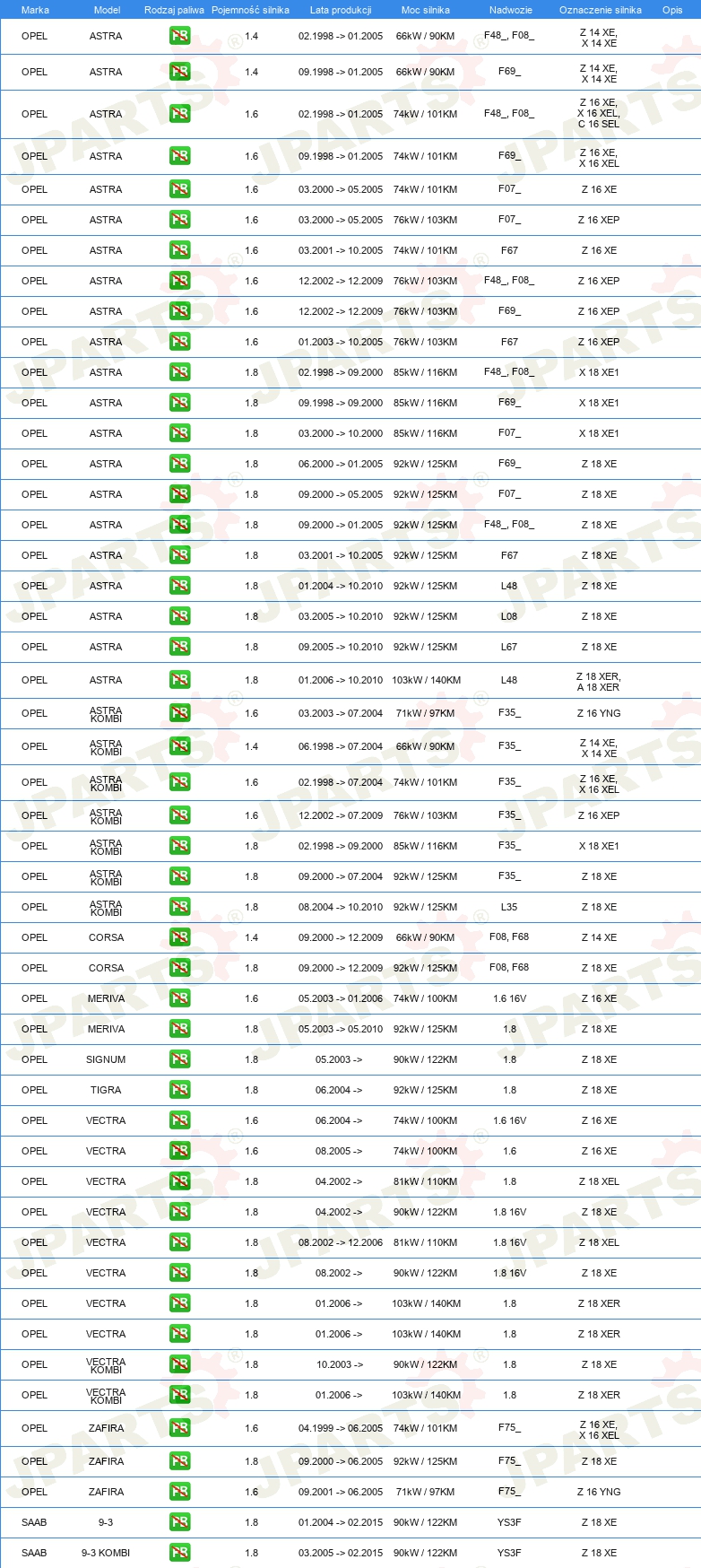The width and height of the screenshot is (701, 1568).
Task: Click the '08.2002 -> 12.2006' production years cell
Action: pyautogui.click(x=341, y=1242)
